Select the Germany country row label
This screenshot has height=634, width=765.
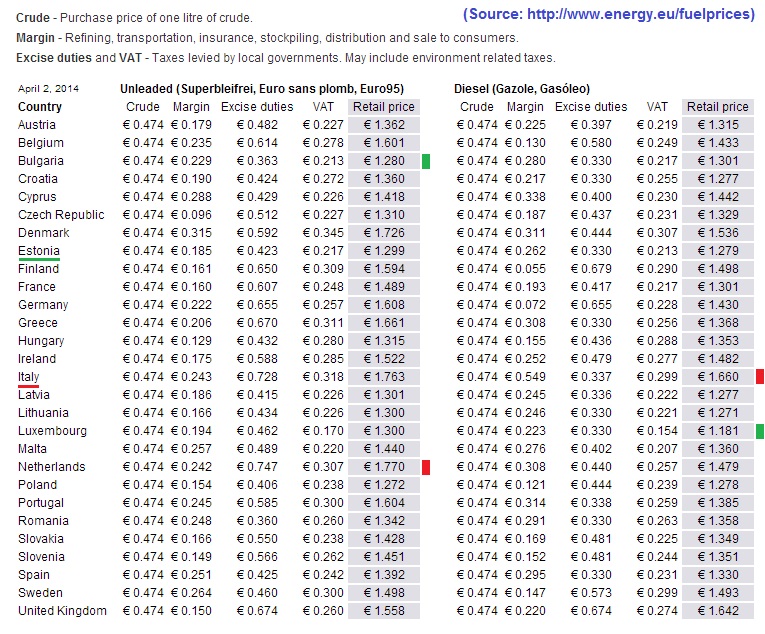click(43, 305)
